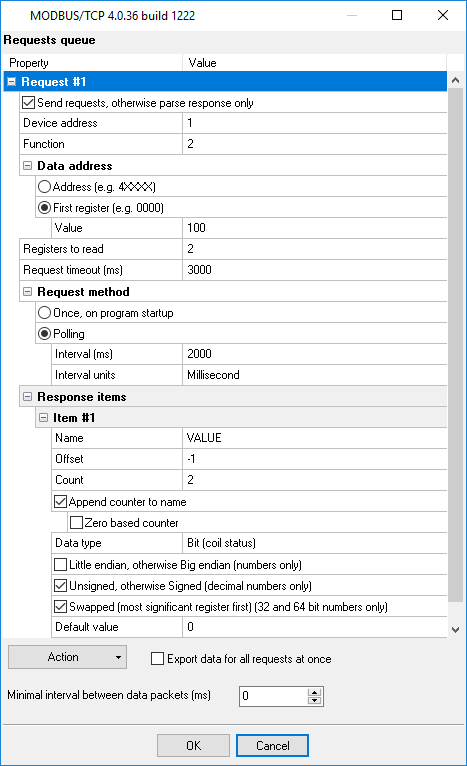Image resolution: width=467 pixels, height=766 pixels.
Task: Enable Export data for all requests at once
Action: pyautogui.click(x=157, y=659)
